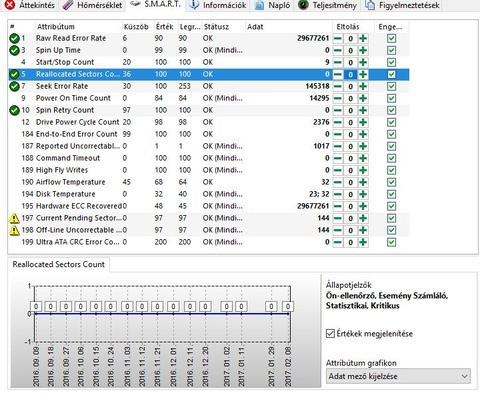The height and width of the screenshot is (395, 480).
Task: Click minus in End-to-End Error Count row
Action: click(x=338, y=134)
